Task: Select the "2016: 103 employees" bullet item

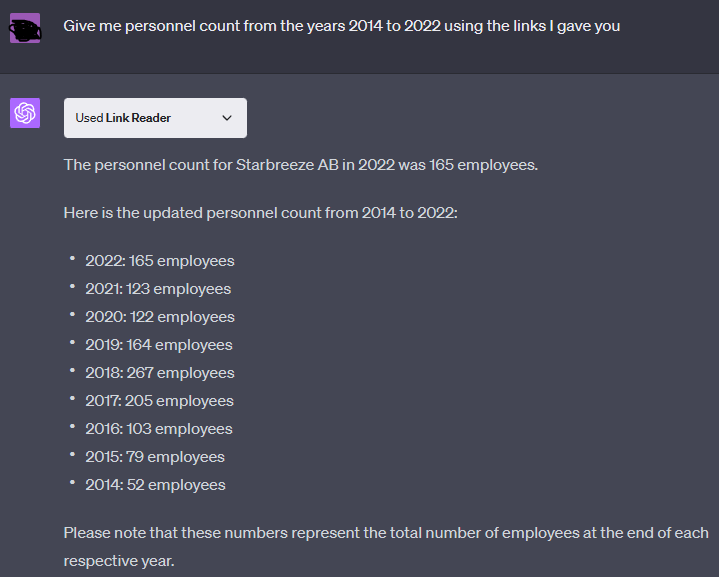Action: pyautogui.click(x=158, y=429)
